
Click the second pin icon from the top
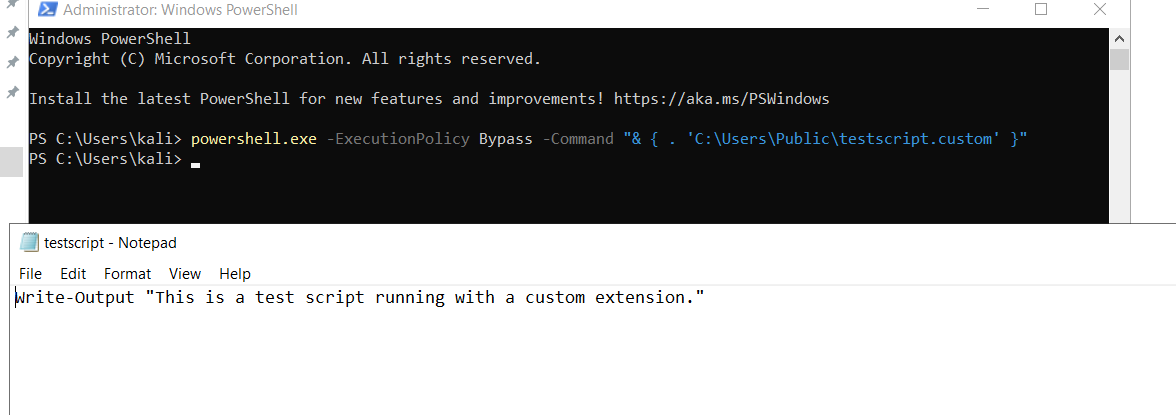pos(12,32)
